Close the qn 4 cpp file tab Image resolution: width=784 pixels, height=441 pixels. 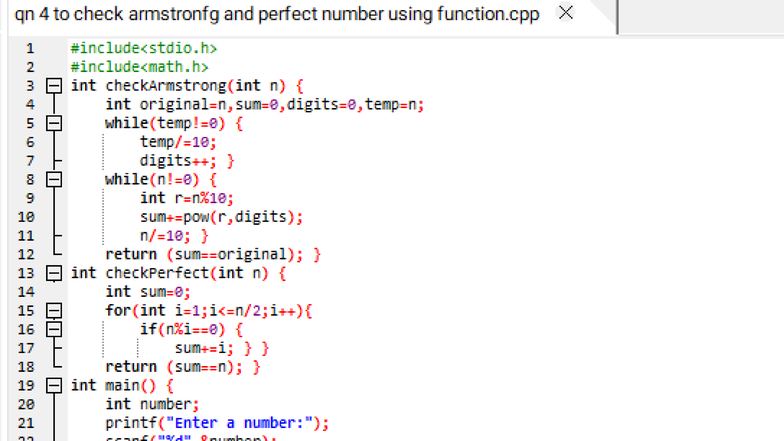(x=565, y=13)
